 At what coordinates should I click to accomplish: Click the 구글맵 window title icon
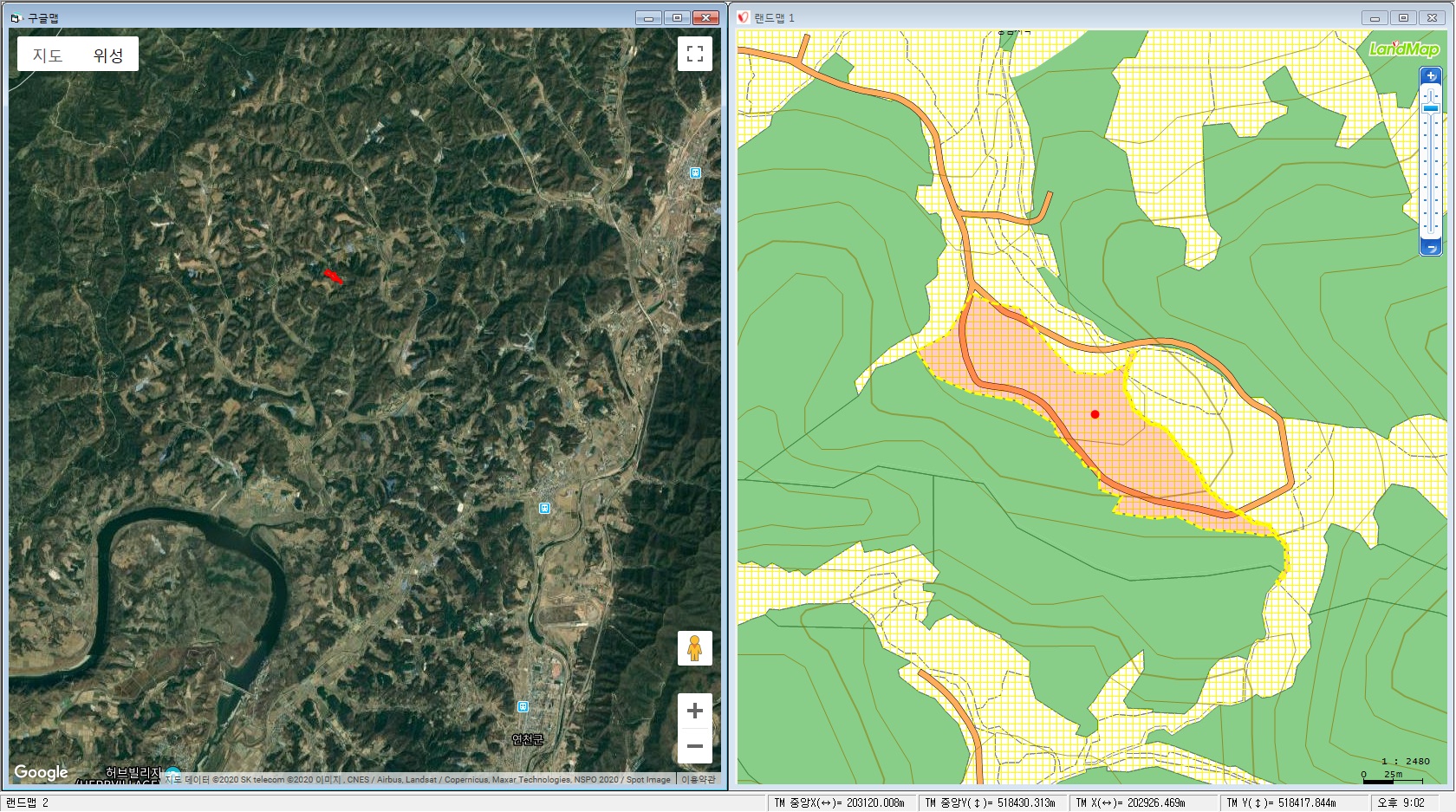(16, 17)
